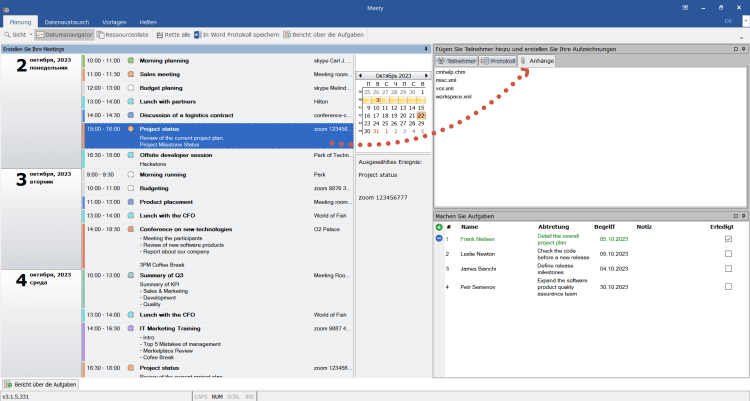Click the Budgeting status circle

click(131, 188)
